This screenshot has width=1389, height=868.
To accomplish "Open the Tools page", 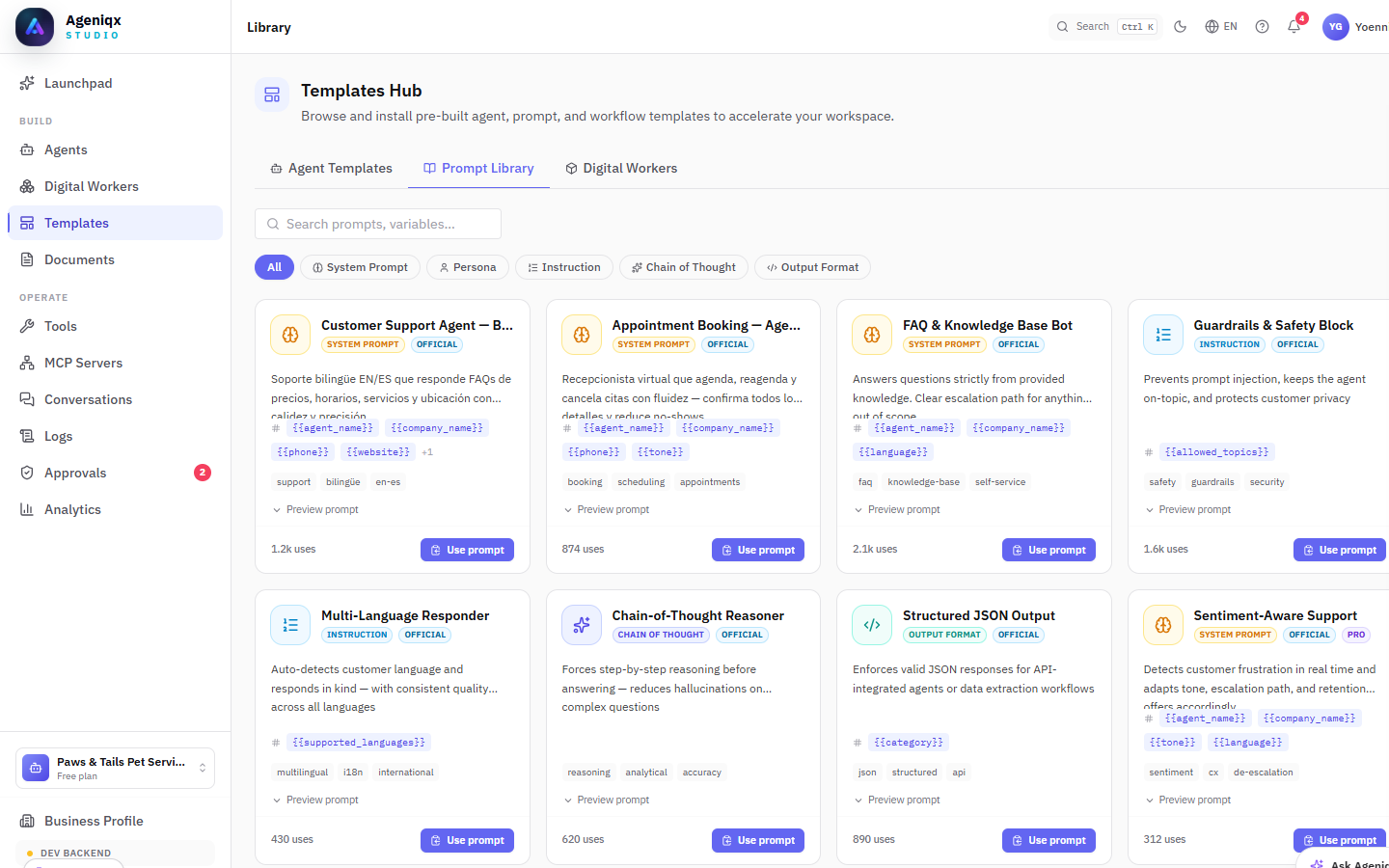I will pyautogui.click(x=115, y=326).
